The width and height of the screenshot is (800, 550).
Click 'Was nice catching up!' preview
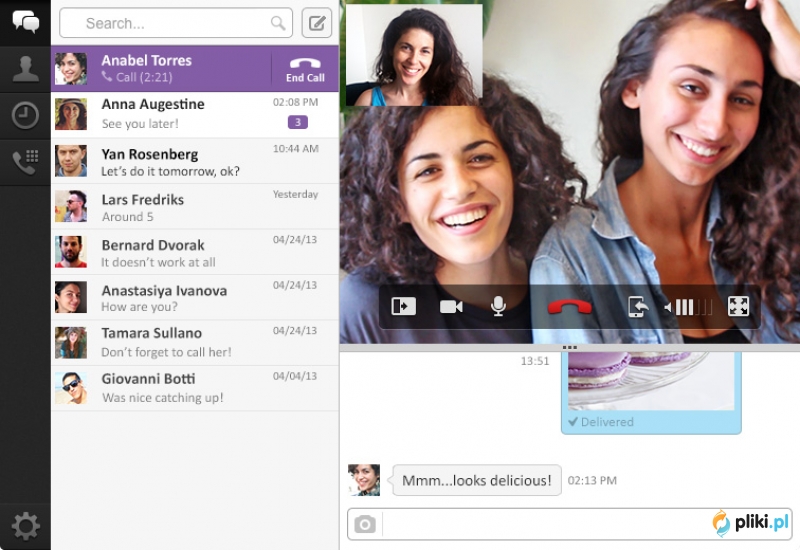point(162,397)
